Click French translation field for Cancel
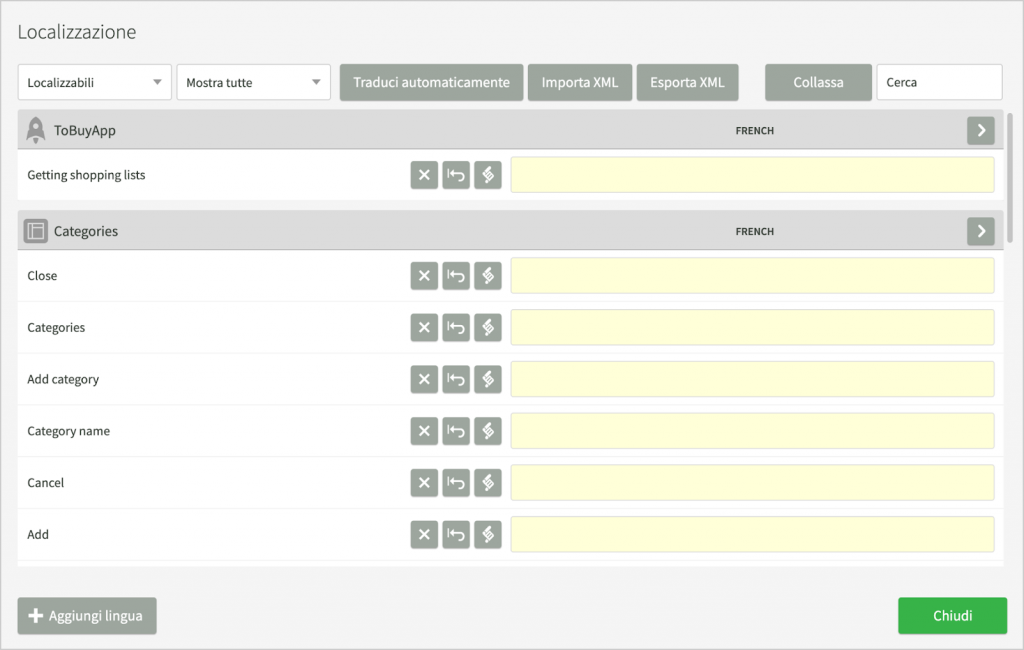Screen dimensions: 1024x650 click(752, 483)
